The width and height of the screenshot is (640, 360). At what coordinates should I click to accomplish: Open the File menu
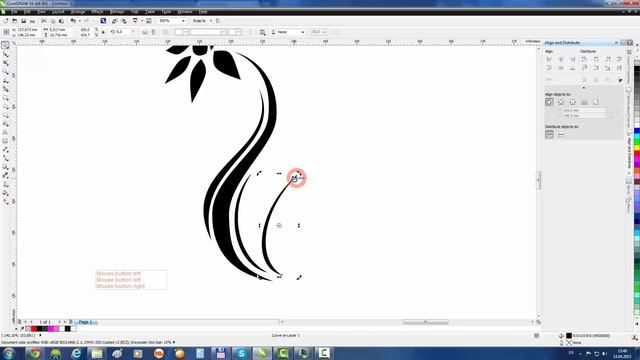coord(14,12)
